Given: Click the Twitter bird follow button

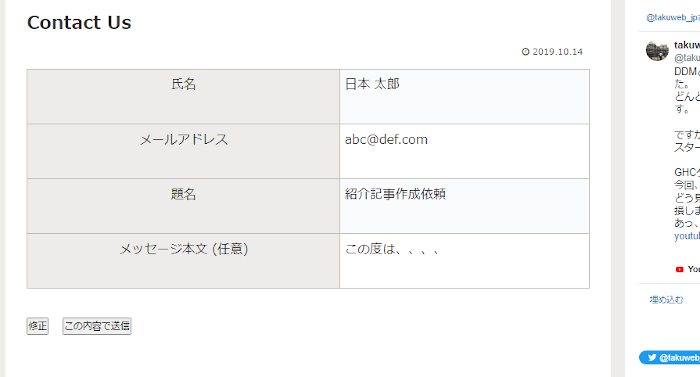Looking at the screenshot, I should tap(670, 357).
